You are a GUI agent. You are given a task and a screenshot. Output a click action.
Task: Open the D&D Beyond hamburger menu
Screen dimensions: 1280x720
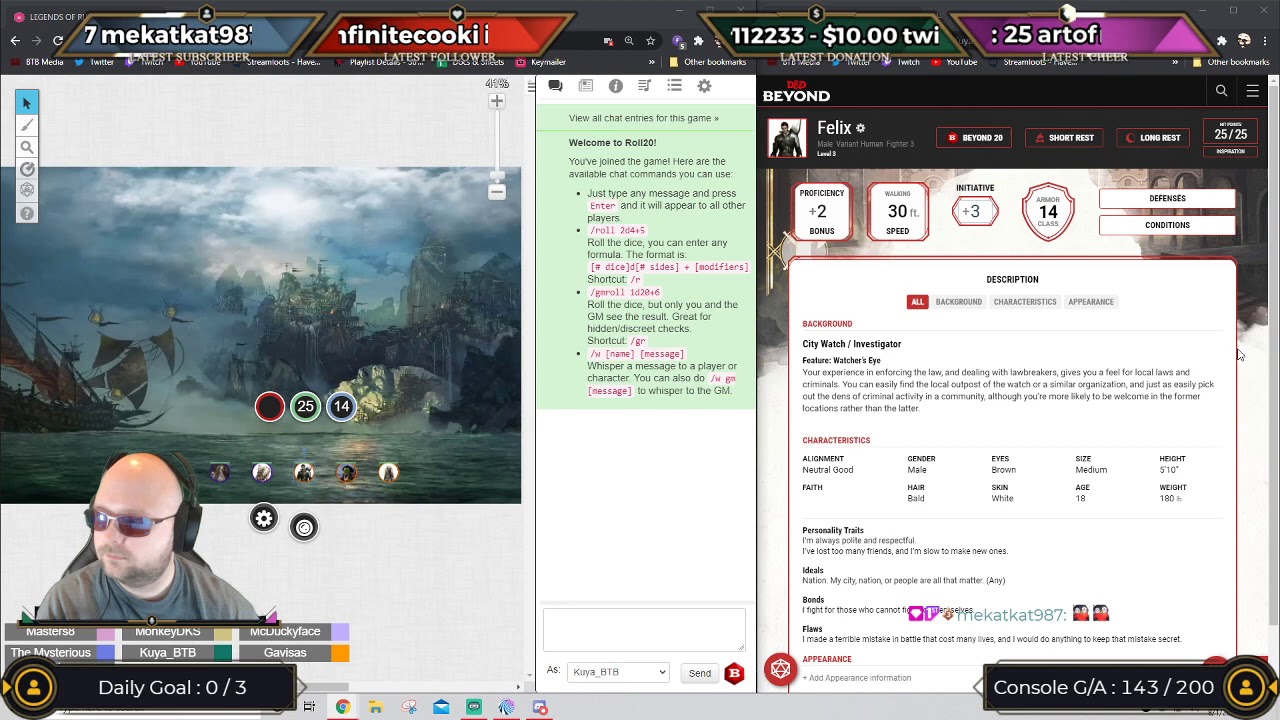(x=1252, y=91)
